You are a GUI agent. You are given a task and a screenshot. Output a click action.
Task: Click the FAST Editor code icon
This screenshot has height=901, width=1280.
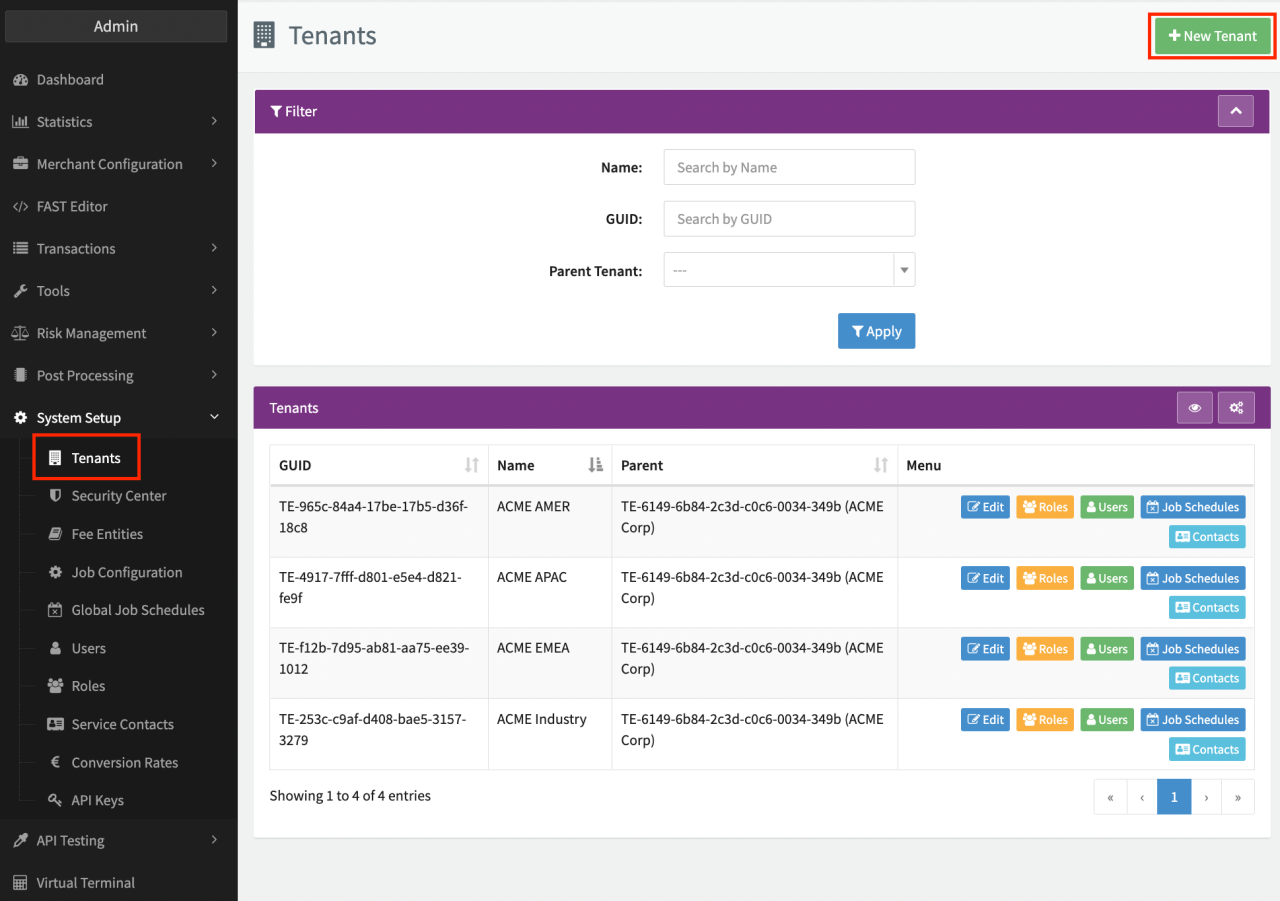point(20,207)
